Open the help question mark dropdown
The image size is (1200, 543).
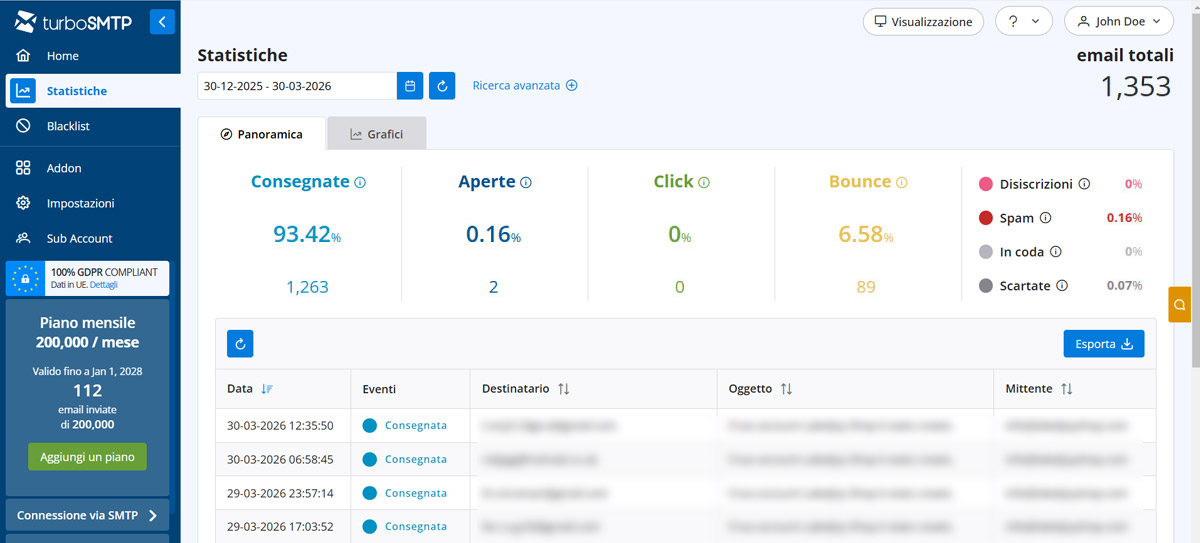pos(1024,21)
